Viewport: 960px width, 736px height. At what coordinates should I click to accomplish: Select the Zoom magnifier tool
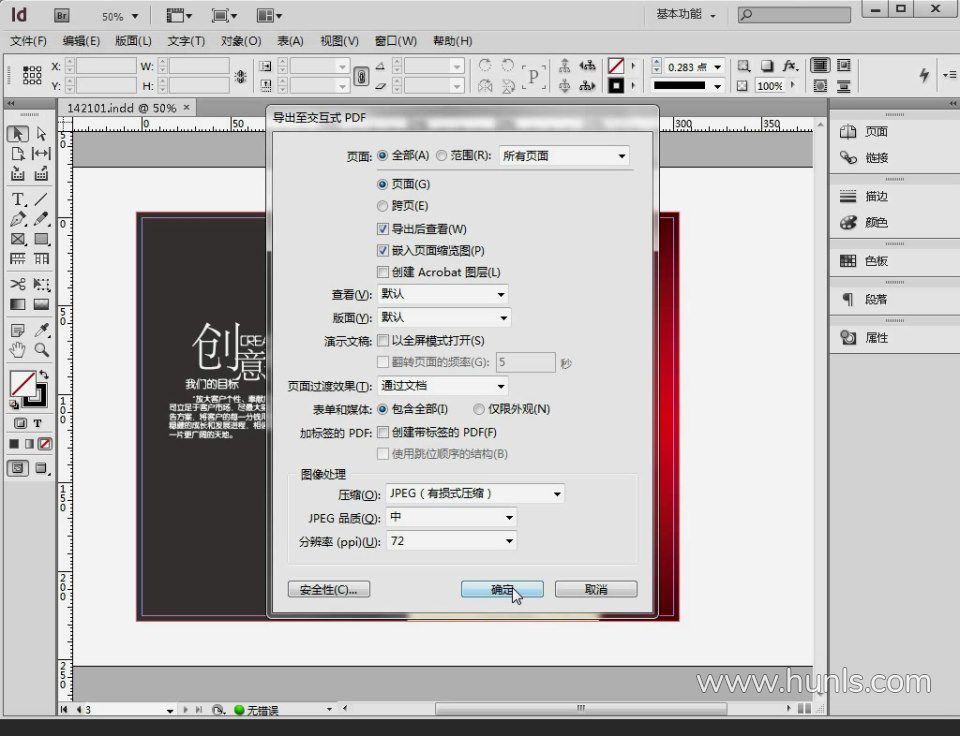[x=42, y=350]
